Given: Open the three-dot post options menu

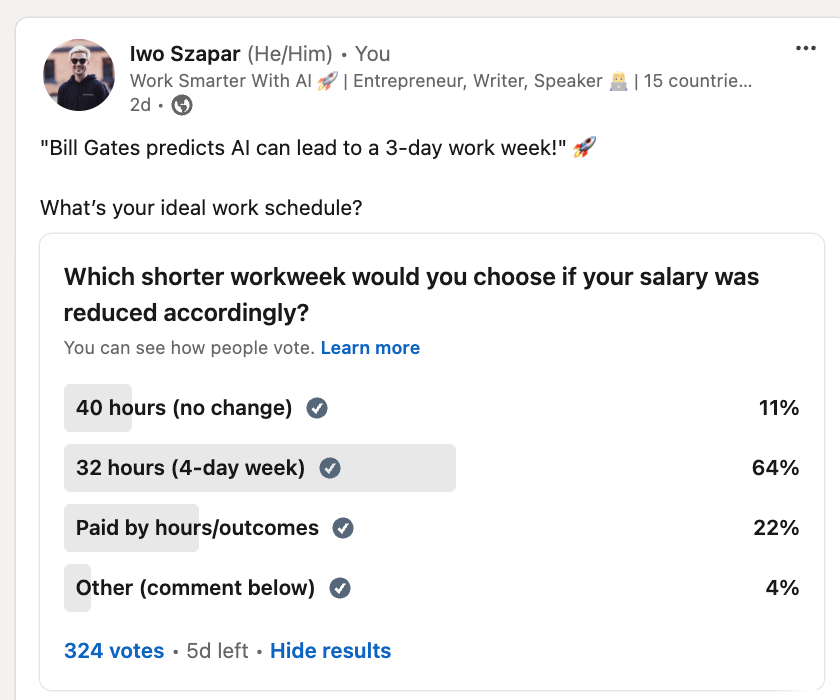Looking at the screenshot, I should coord(805,48).
